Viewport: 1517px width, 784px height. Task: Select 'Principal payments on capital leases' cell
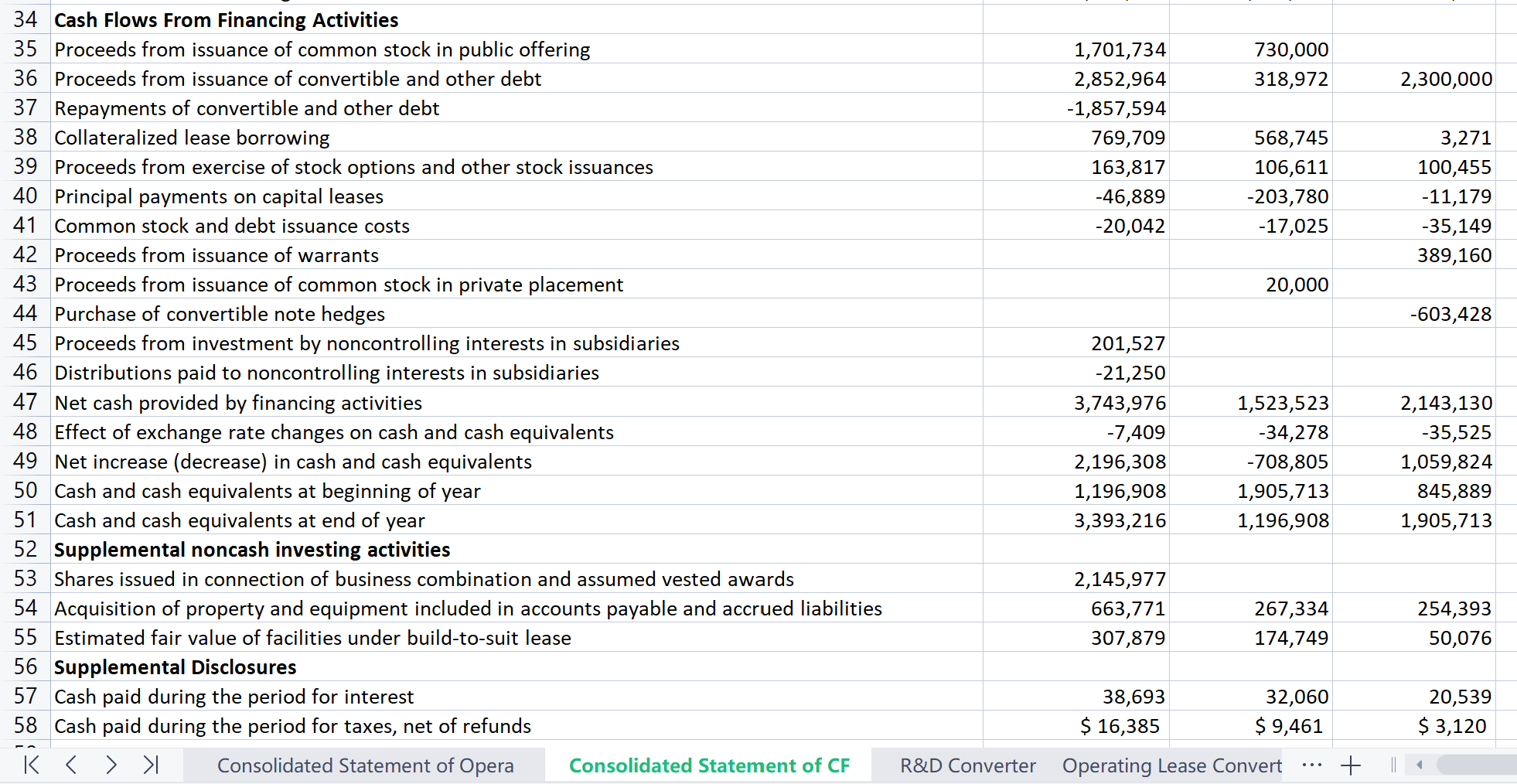click(516, 196)
